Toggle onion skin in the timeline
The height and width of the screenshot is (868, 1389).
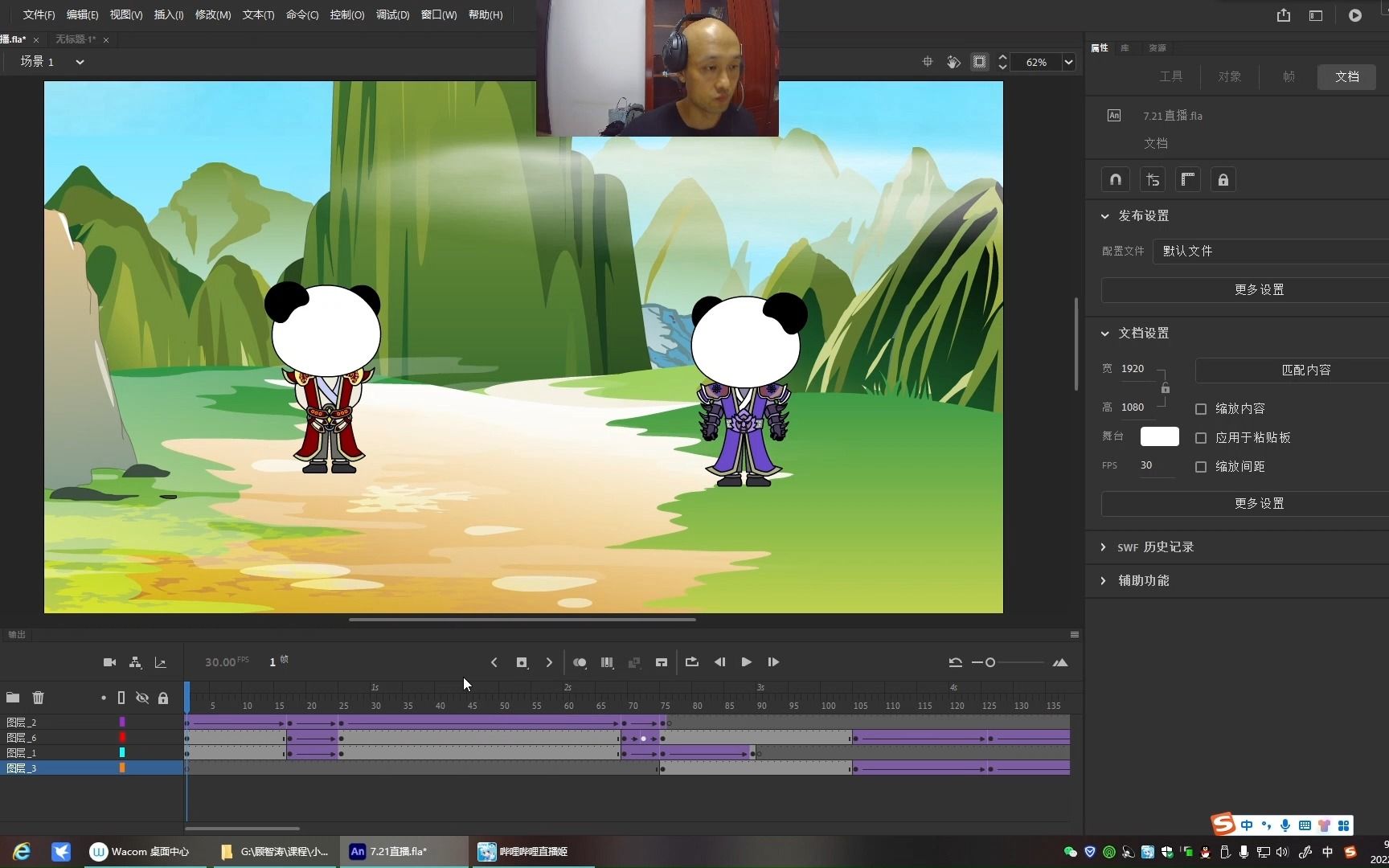click(580, 662)
